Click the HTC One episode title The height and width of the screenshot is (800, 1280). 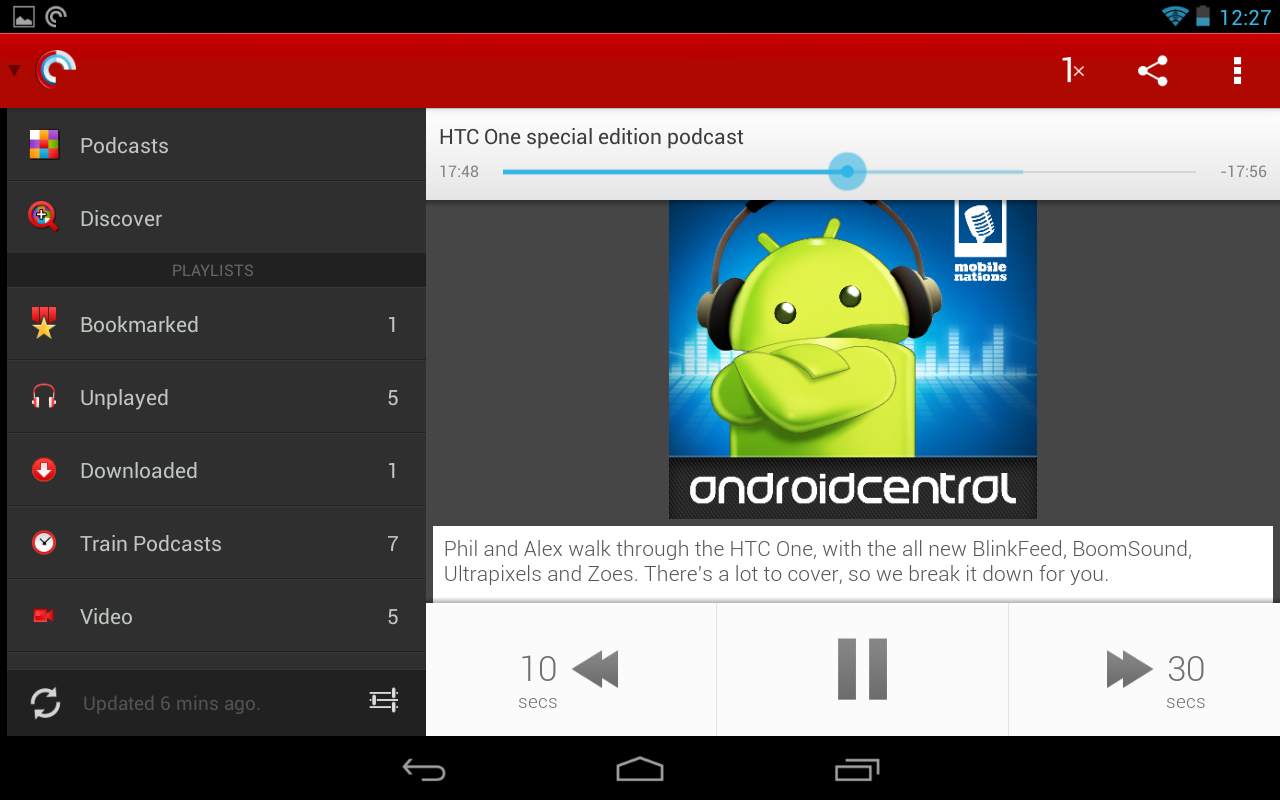pyautogui.click(x=591, y=137)
